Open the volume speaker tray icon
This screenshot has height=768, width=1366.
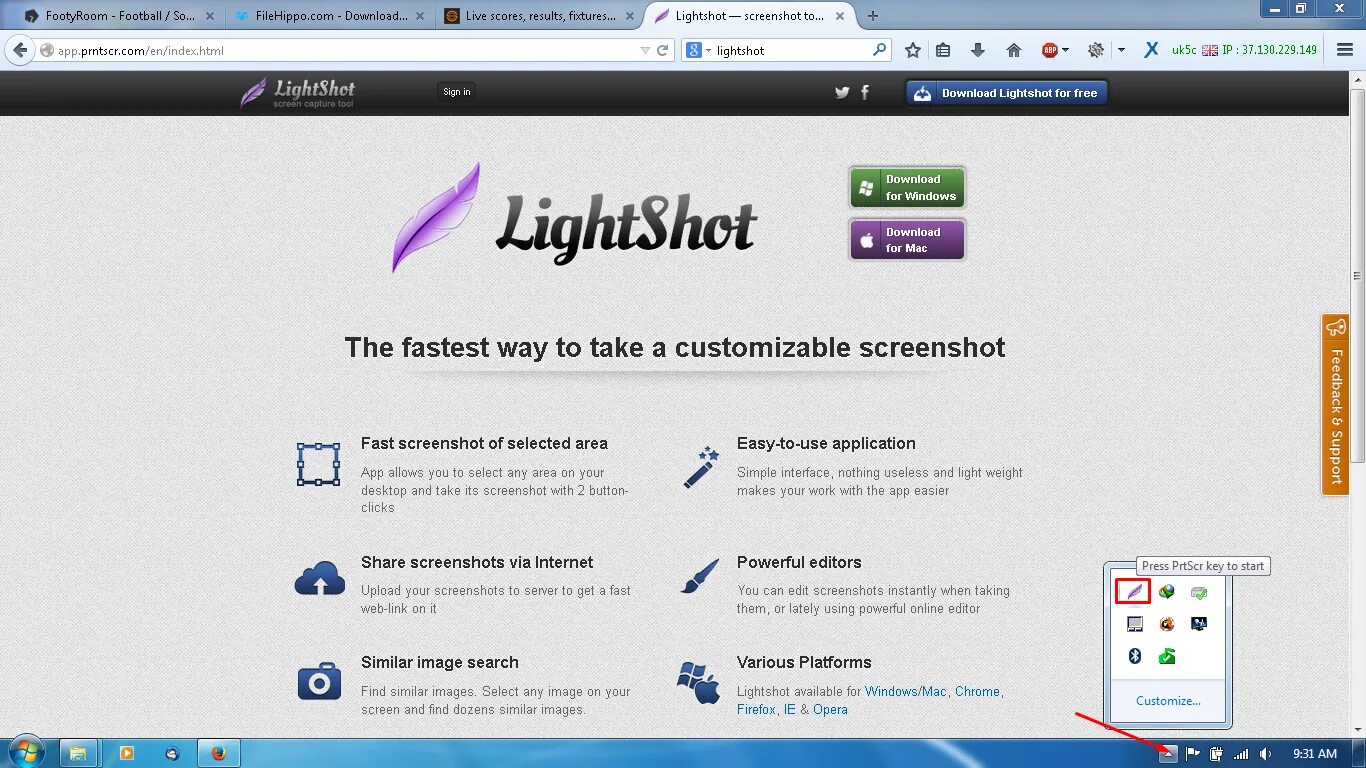[x=1265, y=754]
